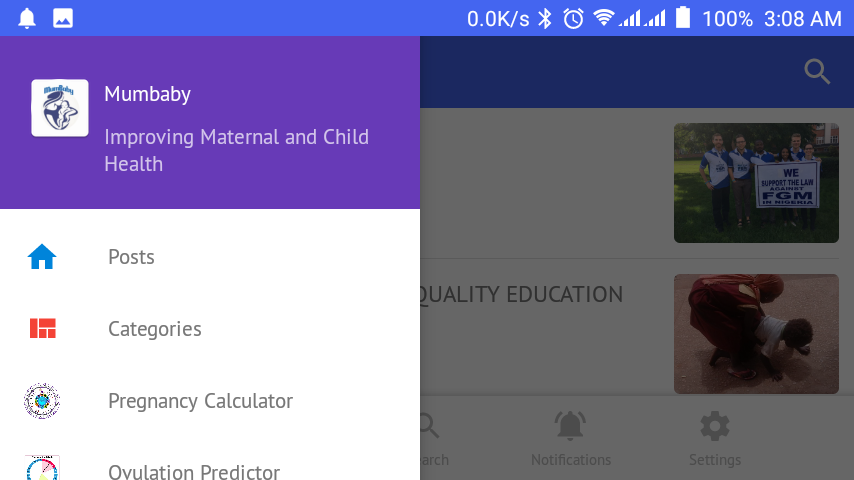Open the FGM law support photo
The height and width of the screenshot is (480, 854).
(x=756, y=183)
